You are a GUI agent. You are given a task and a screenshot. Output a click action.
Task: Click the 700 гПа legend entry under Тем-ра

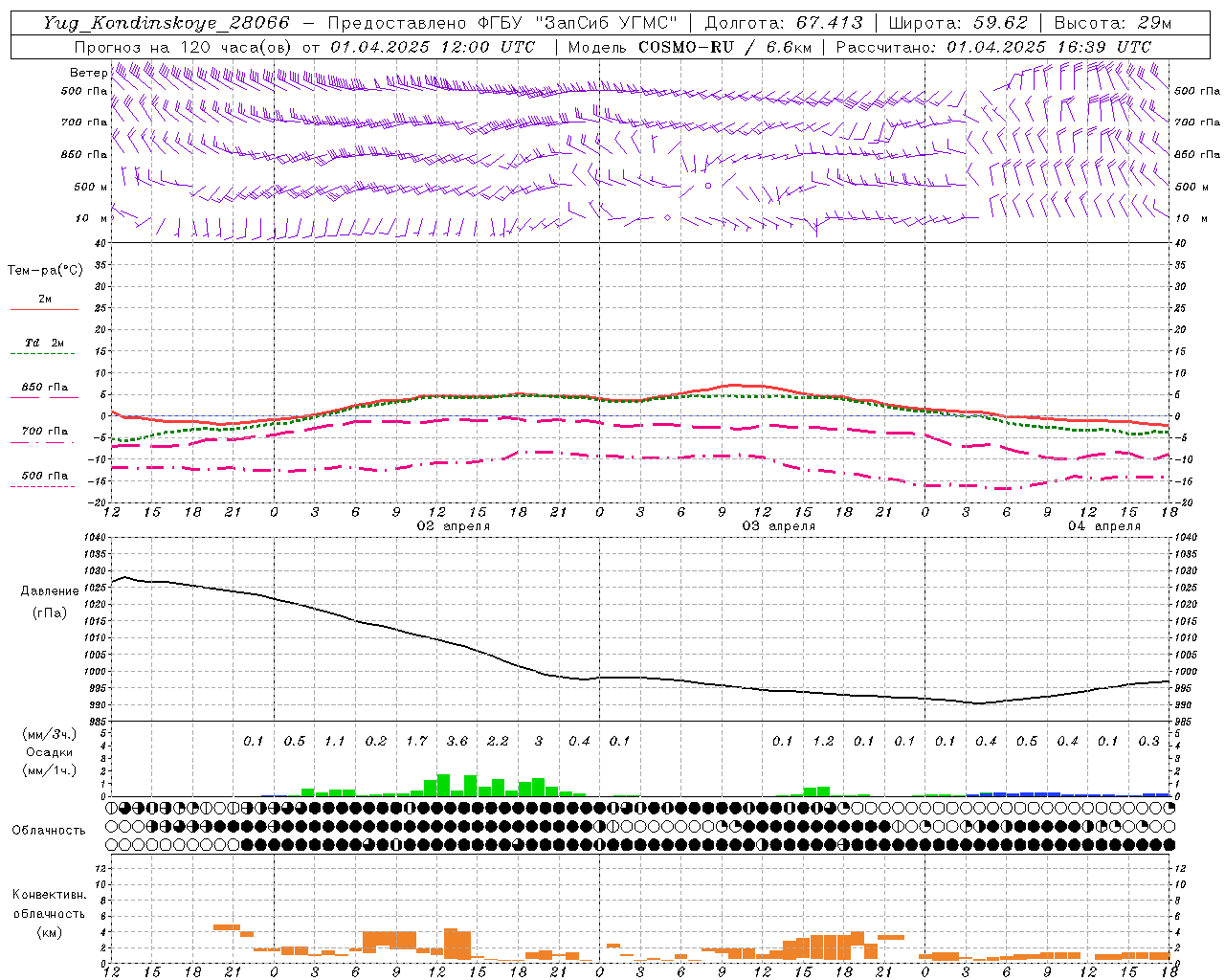click(x=45, y=432)
